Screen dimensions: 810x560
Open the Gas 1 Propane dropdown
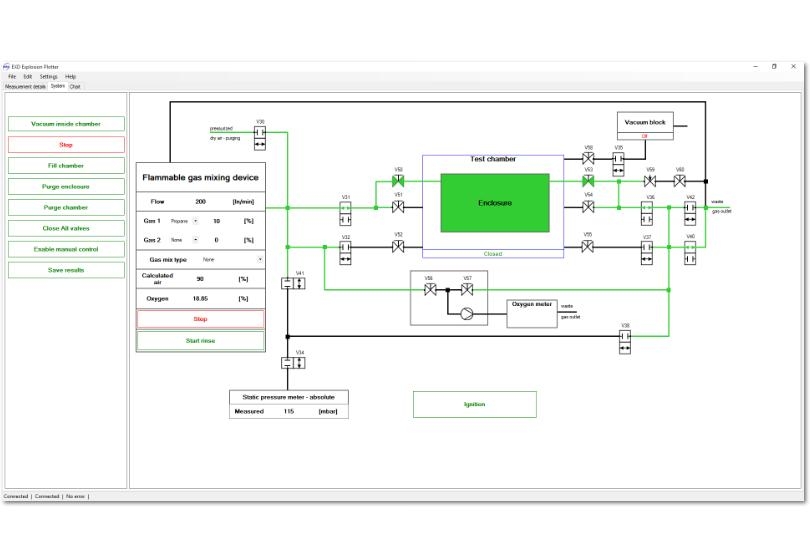195,221
